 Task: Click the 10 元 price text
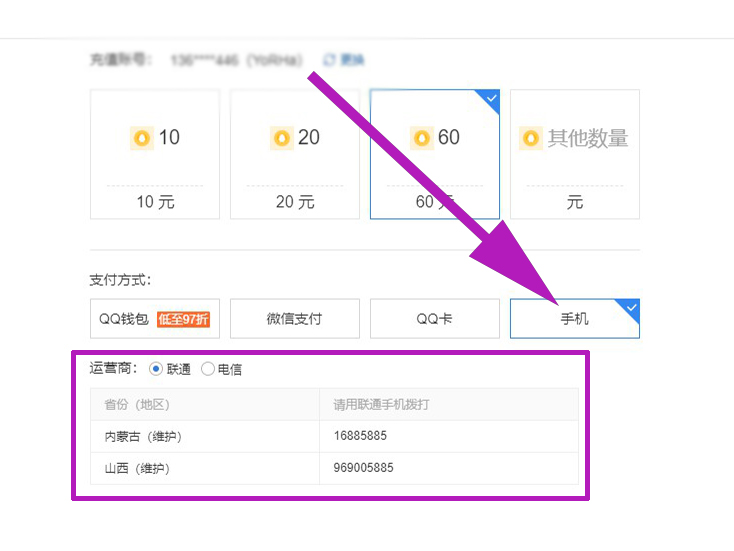155,202
